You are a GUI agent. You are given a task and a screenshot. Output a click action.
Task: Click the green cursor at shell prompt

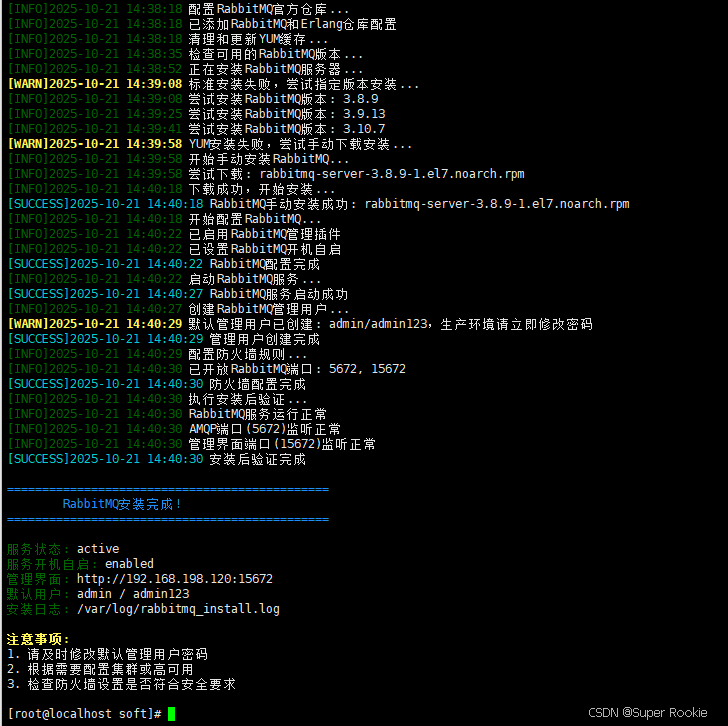click(171, 713)
